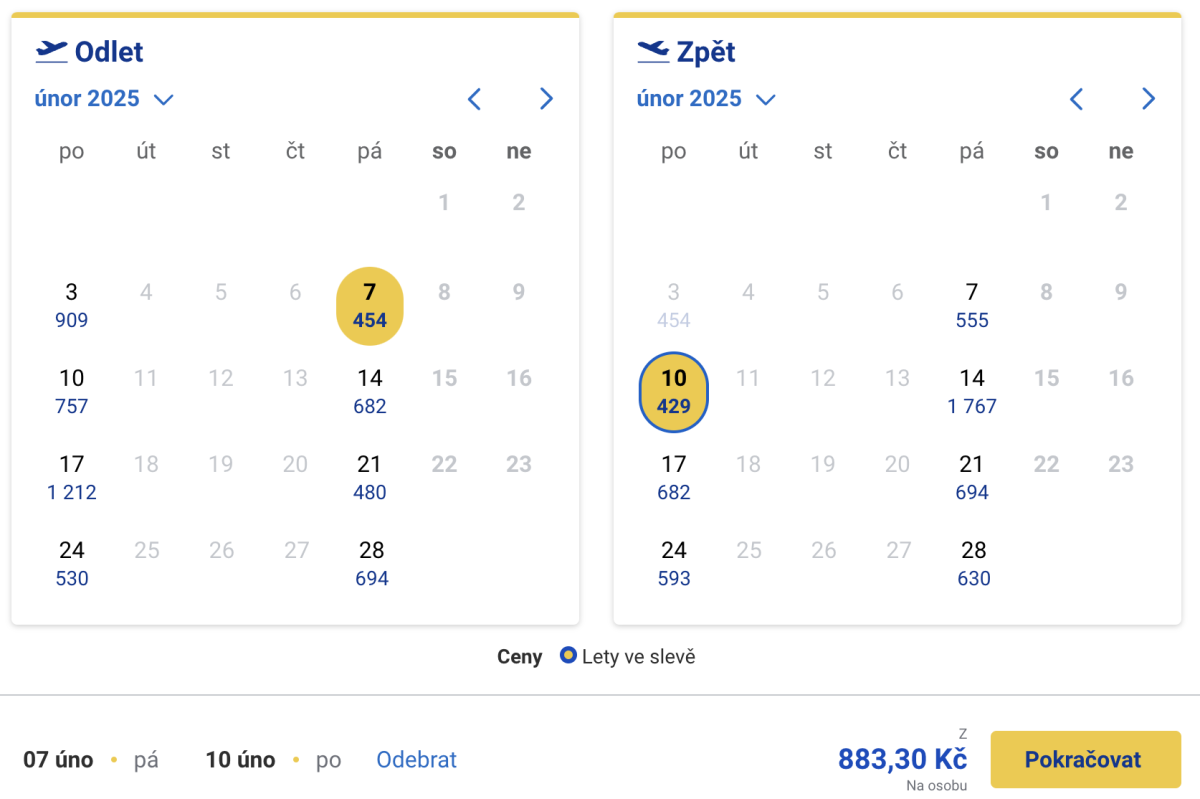Open the Odlet month dropdown únor 2025
Screen dimensions: 1200x799
tap(104, 99)
